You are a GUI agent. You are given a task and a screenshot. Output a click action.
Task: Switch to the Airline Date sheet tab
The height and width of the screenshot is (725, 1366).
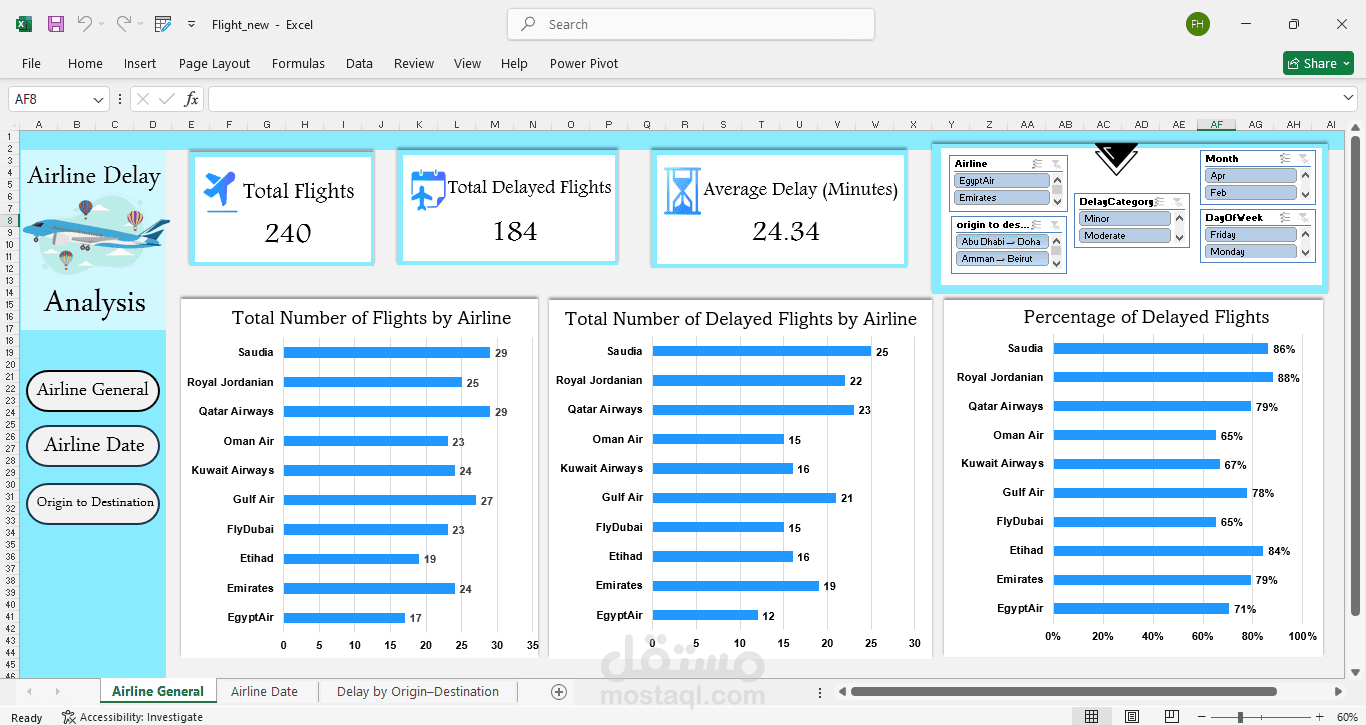click(264, 691)
